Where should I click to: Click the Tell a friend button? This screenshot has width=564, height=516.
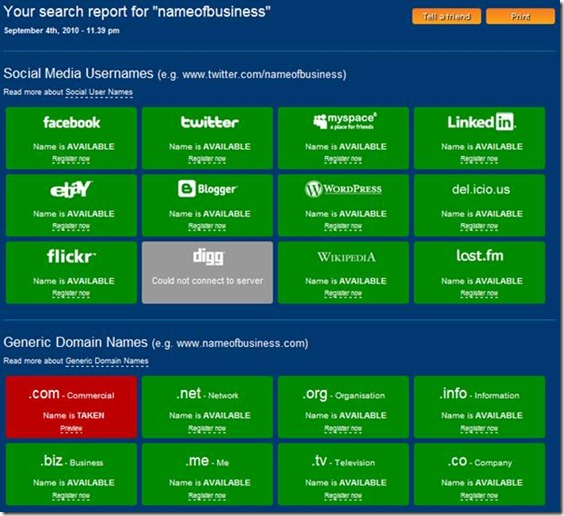pos(446,17)
